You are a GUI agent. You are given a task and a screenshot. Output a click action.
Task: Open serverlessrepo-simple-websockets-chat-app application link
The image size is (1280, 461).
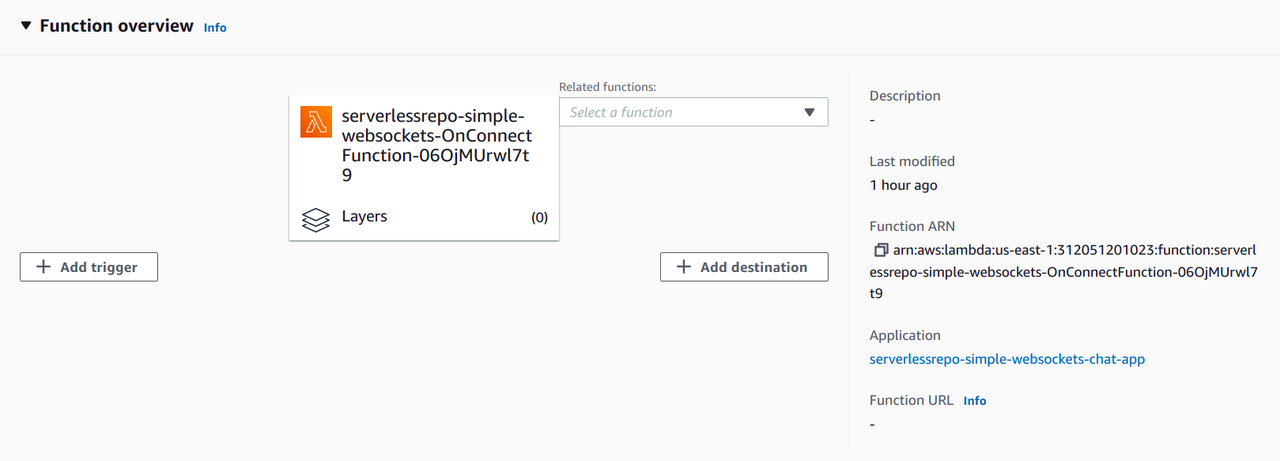(x=1007, y=359)
